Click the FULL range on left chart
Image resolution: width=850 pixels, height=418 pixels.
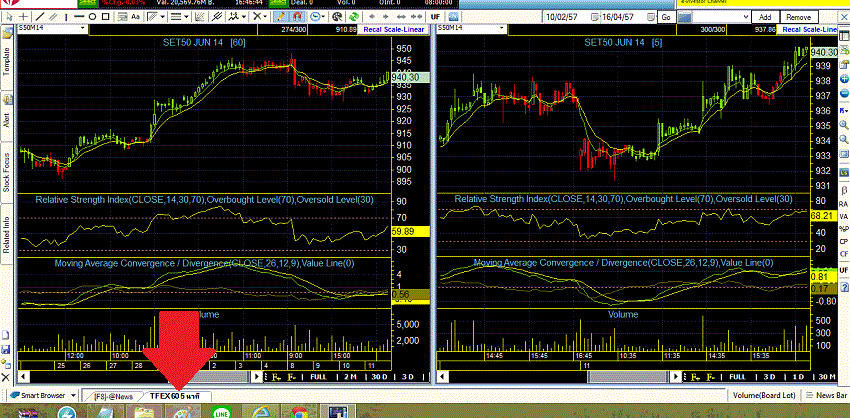tap(318, 376)
